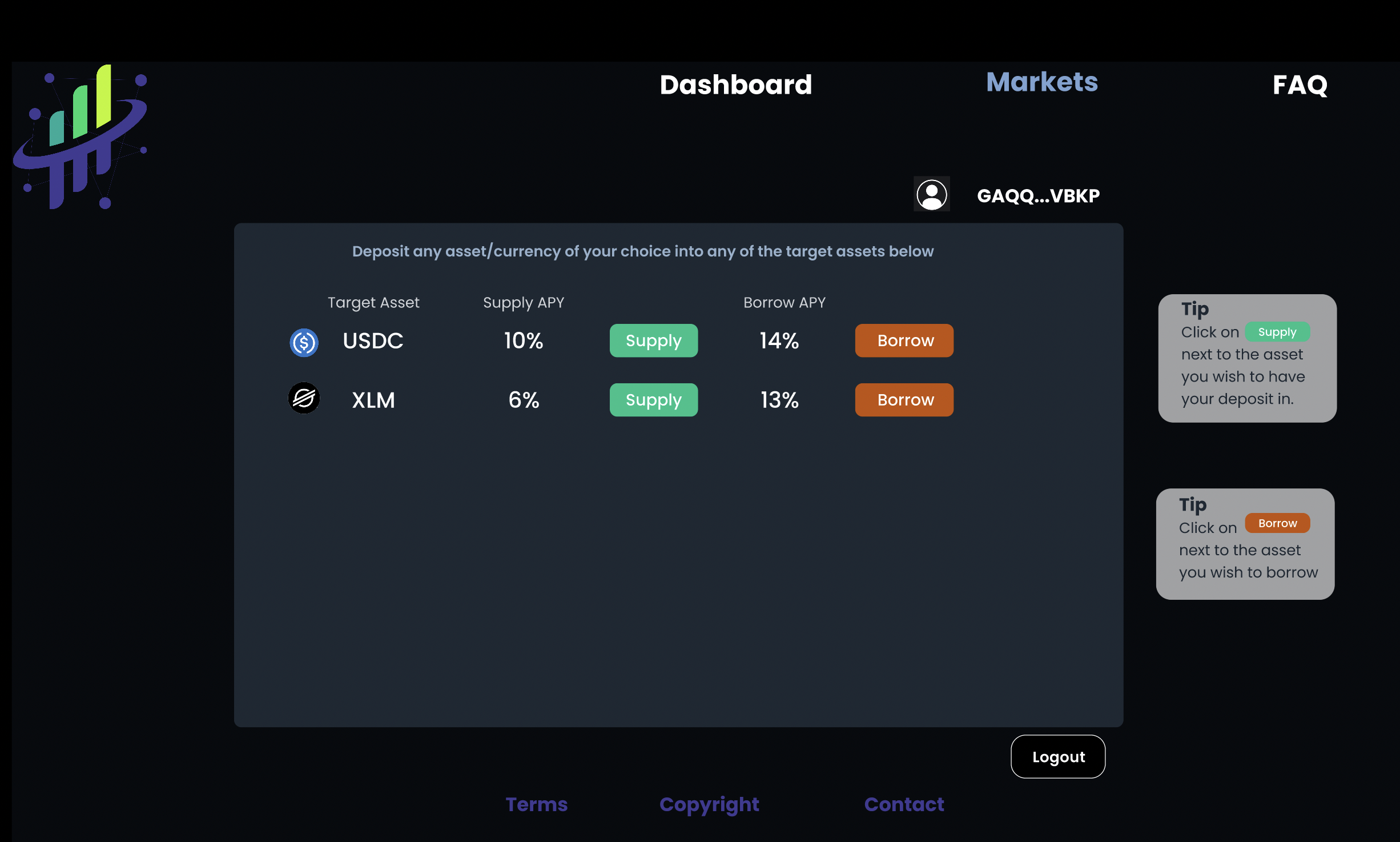The width and height of the screenshot is (1400, 842).
Task: Click the USDC coin icon
Action: 304,342
